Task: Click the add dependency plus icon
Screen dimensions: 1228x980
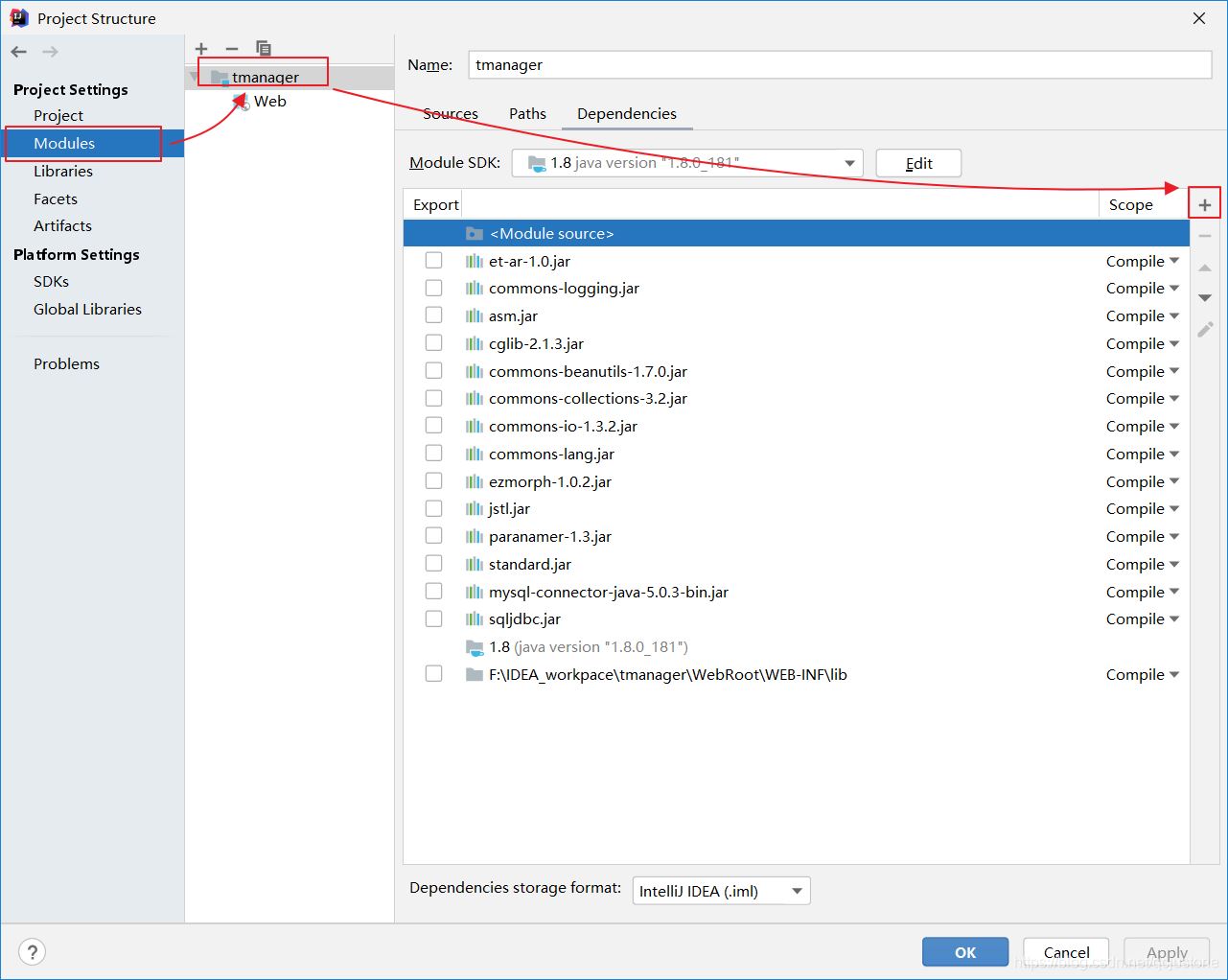Action: (x=1205, y=204)
